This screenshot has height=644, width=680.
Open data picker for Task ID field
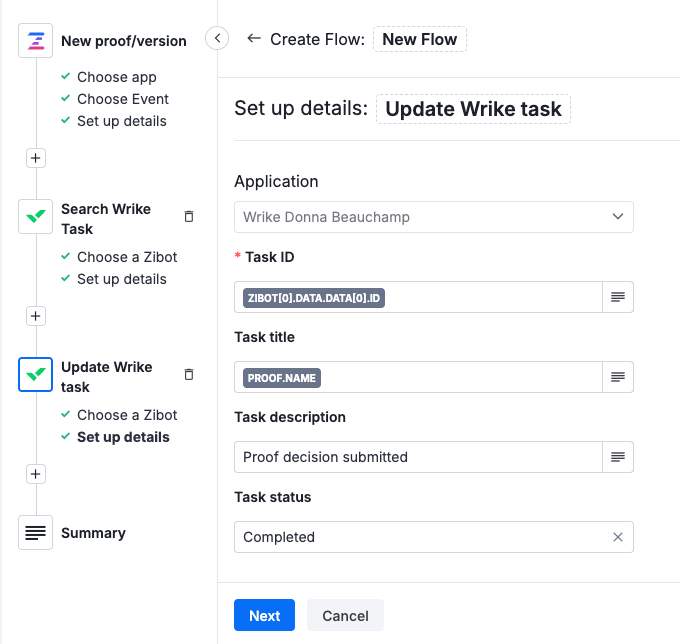pos(618,297)
